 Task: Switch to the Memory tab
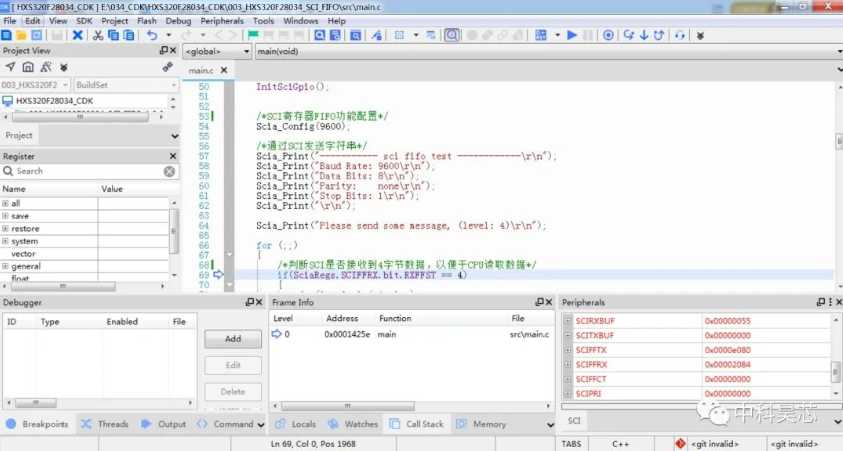(x=482, y=424)
